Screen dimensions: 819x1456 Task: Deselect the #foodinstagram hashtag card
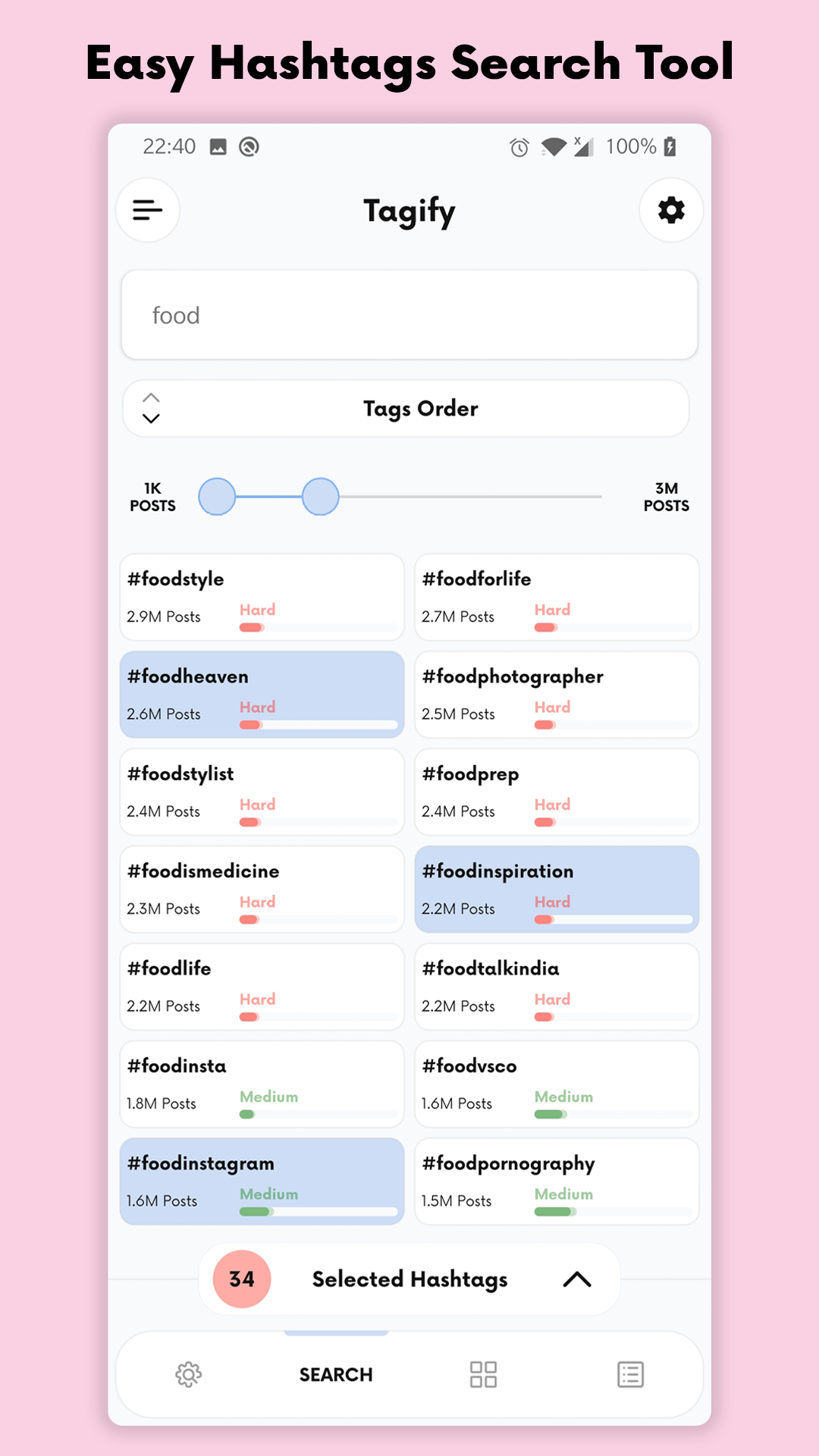(262, 1181)
